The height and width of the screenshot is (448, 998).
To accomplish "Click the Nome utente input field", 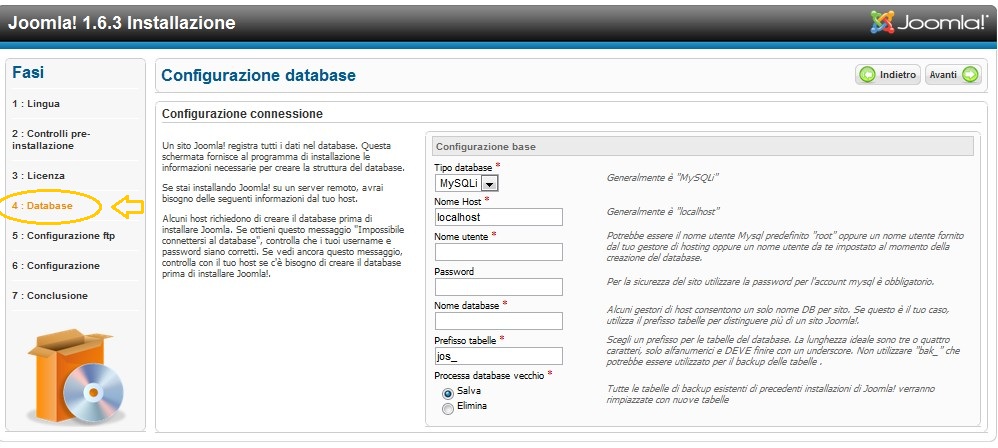I will point(499,252).
